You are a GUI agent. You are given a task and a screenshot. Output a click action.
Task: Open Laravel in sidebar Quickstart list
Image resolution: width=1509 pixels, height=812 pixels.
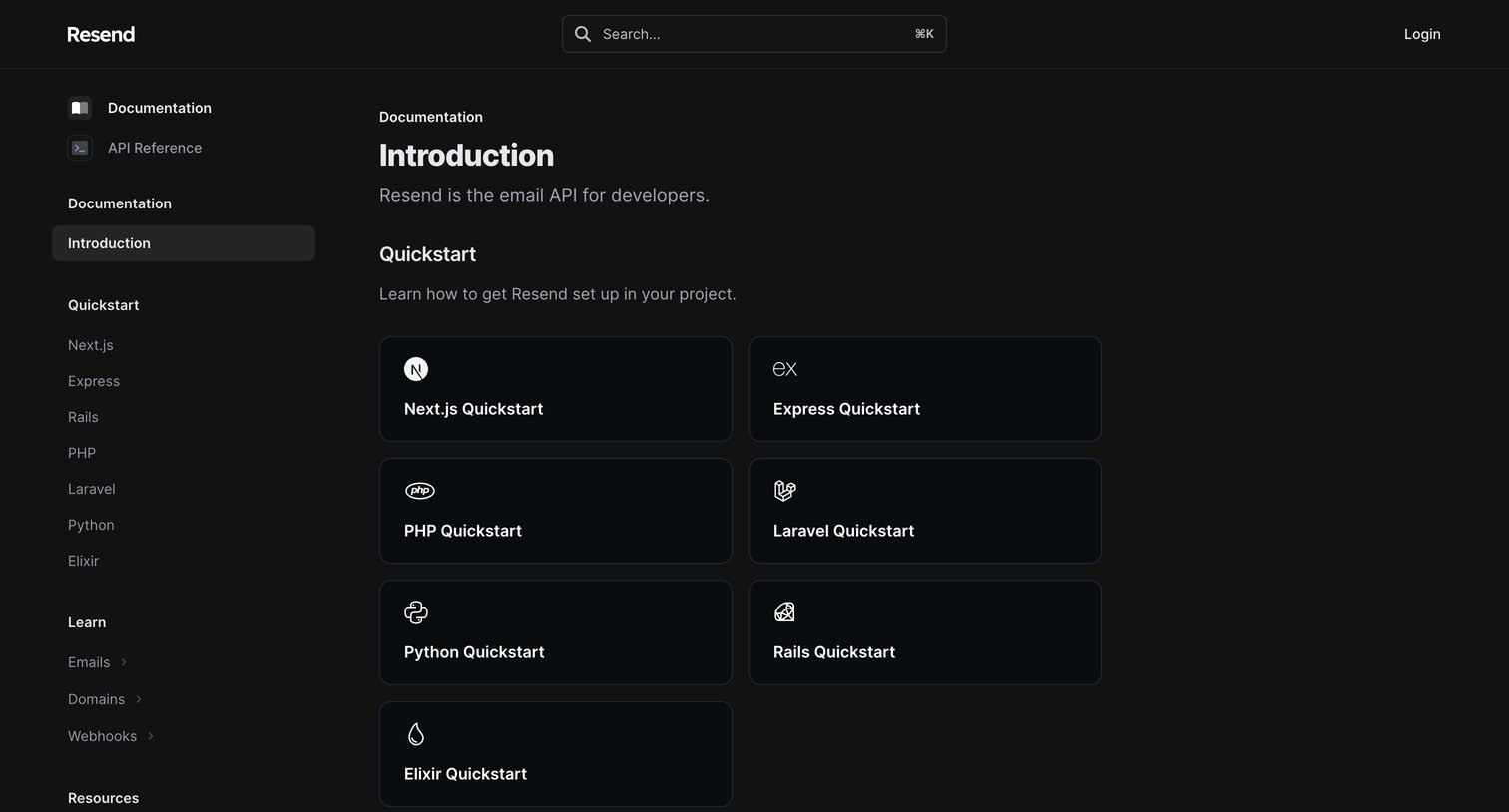click(92, 489)
